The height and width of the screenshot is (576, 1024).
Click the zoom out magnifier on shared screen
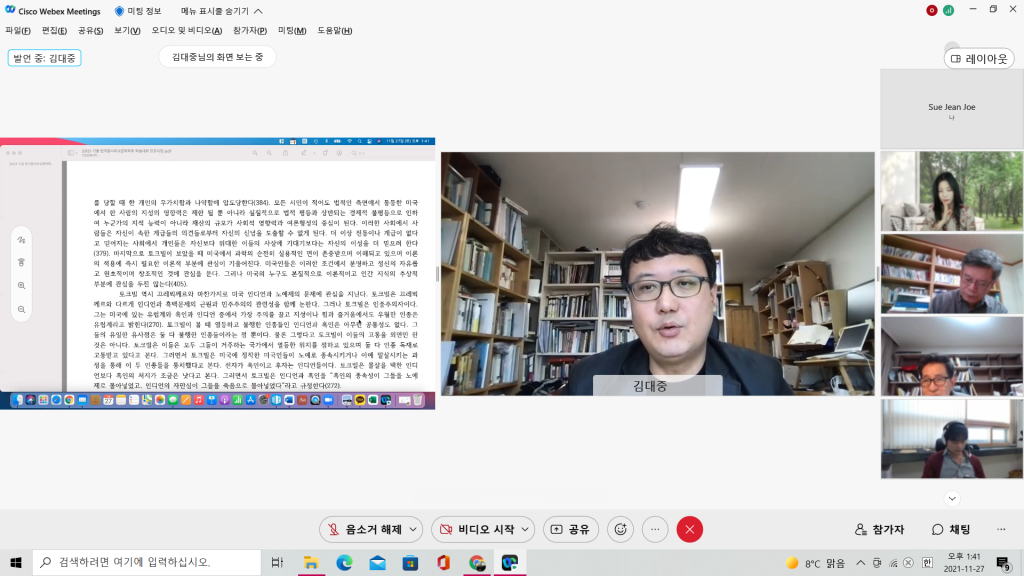click(21, 307)
